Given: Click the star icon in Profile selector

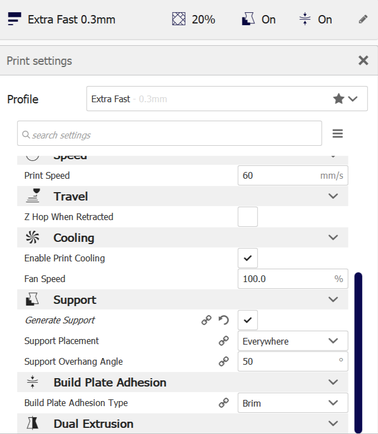Looking at the screenshot, I should 338,99.
